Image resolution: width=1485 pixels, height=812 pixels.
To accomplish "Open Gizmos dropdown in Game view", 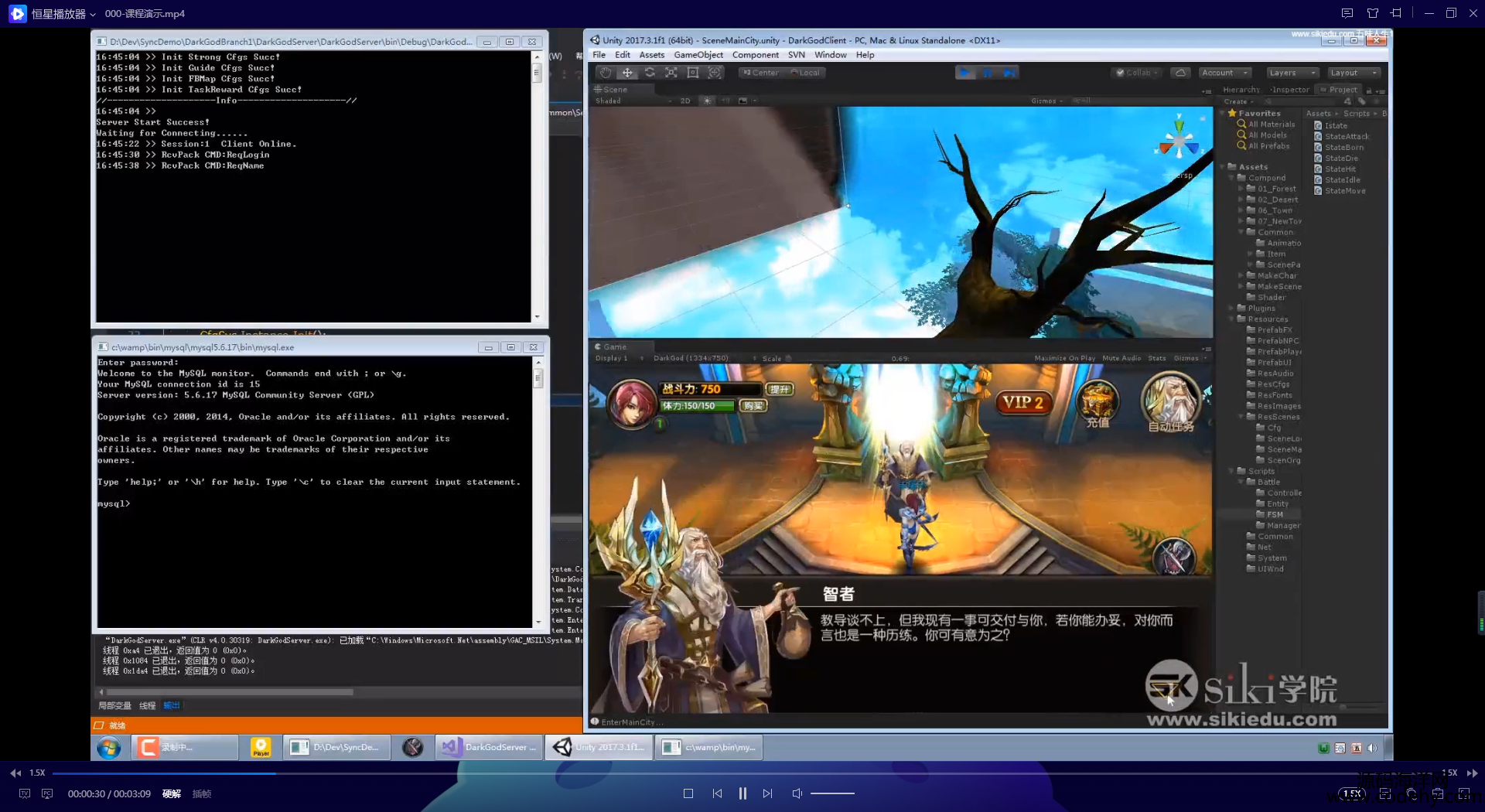I will tap(1190, 358).
